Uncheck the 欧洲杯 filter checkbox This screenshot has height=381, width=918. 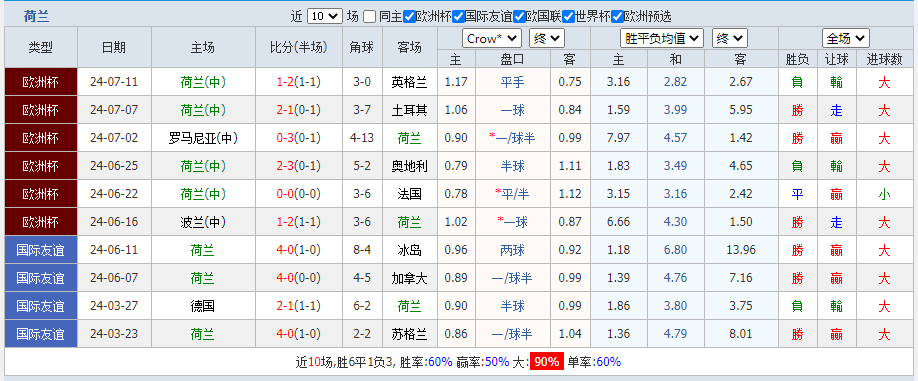pos(409,16)
